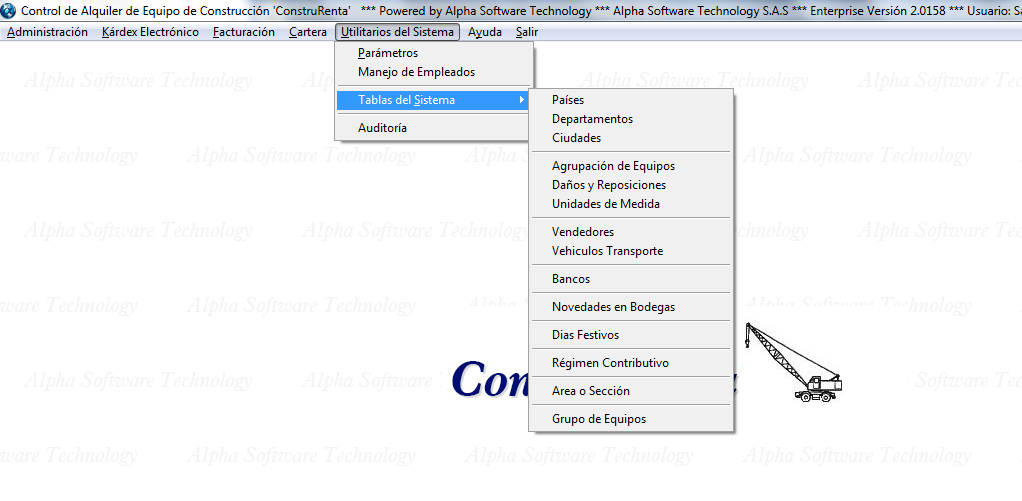Open the Ayuda menu
The width and height of the screenshot is (1022, 501).
[485, 32]
